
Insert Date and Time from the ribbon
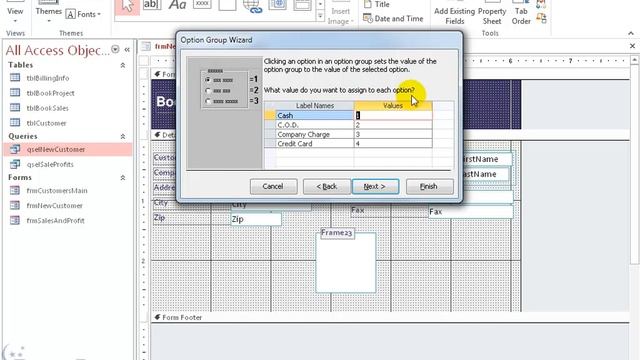pos(393,19)
